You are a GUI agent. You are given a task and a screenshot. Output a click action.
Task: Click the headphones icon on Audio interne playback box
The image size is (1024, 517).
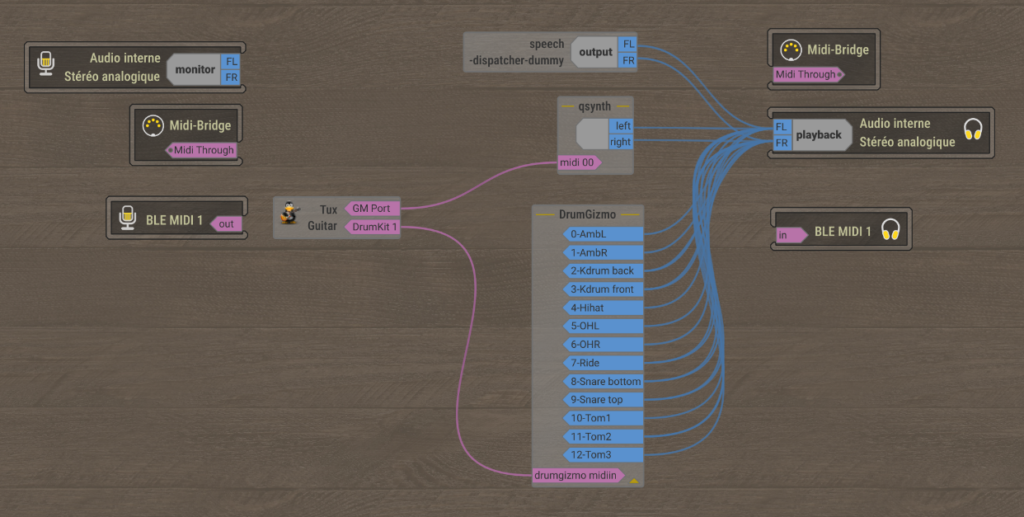pyautogui.click(x=973, y=129)
